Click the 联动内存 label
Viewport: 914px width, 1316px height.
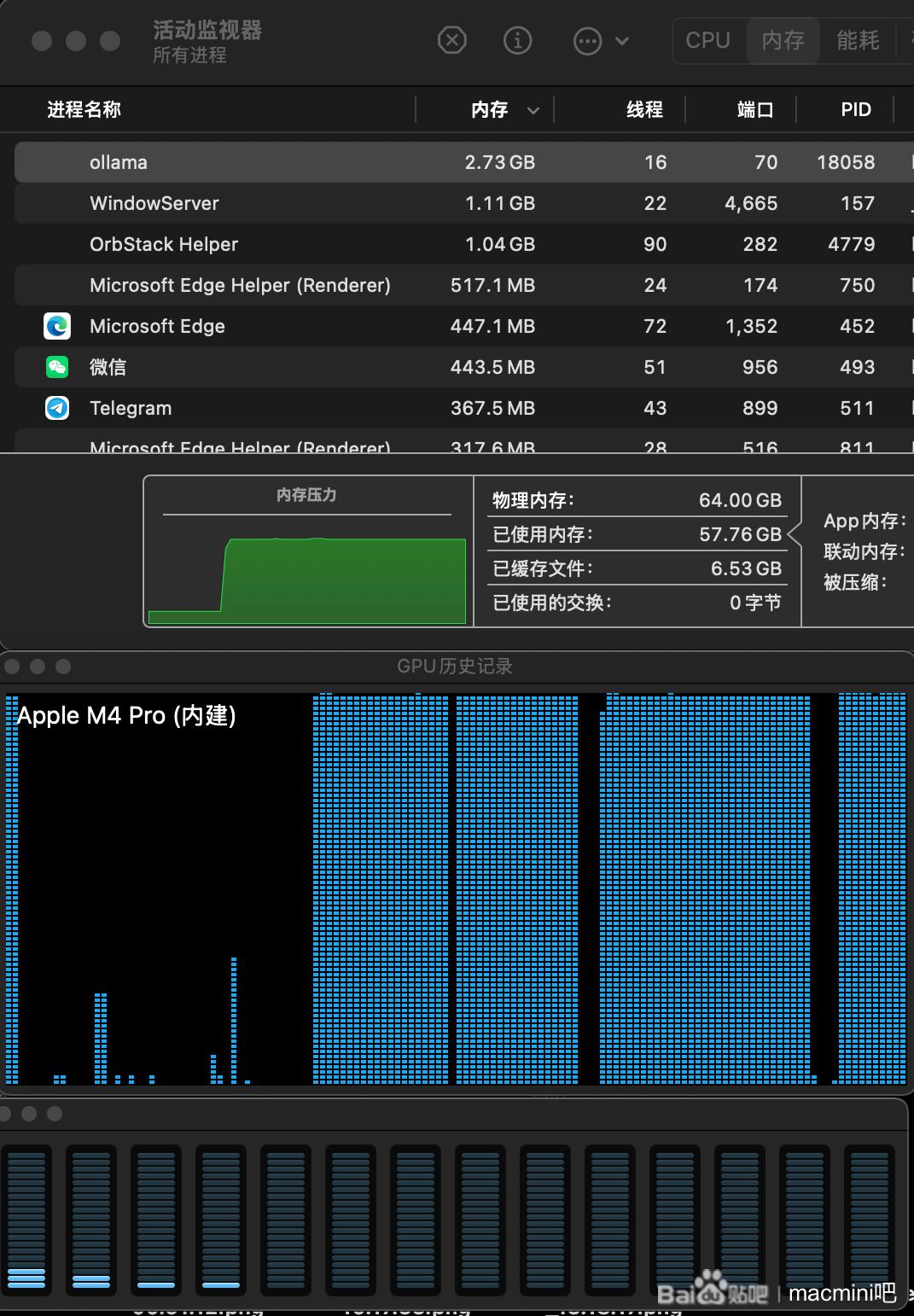864,551
